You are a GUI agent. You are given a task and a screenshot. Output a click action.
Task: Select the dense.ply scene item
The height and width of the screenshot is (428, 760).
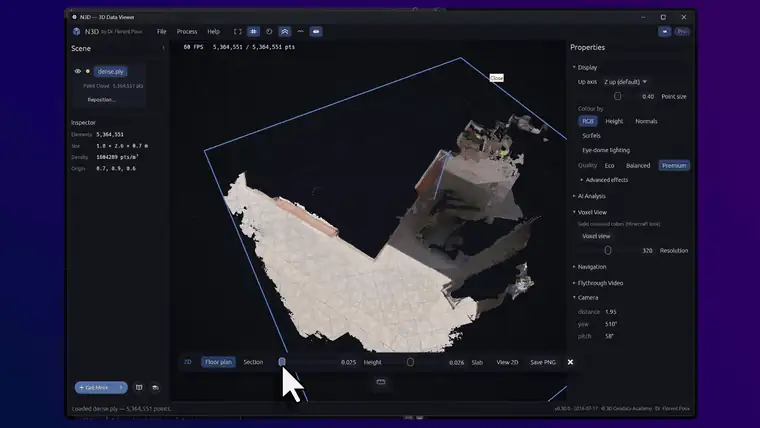coord(111,71)
